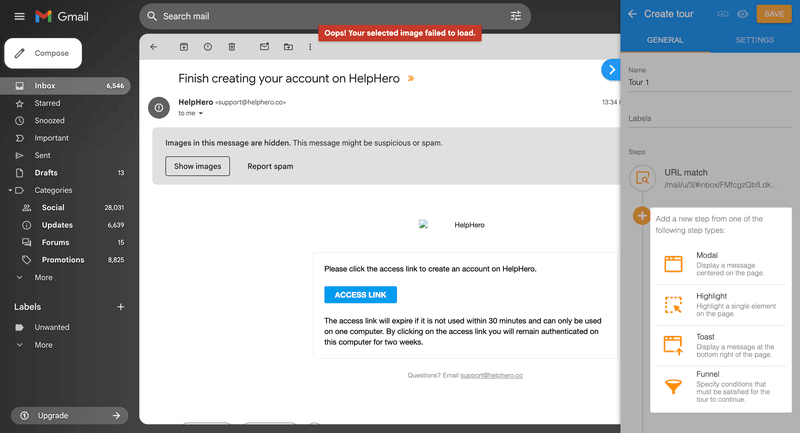The image size is (800, 433).
Task: Click the Mark as unread envelope icon
Action: [x=264, y=47]
